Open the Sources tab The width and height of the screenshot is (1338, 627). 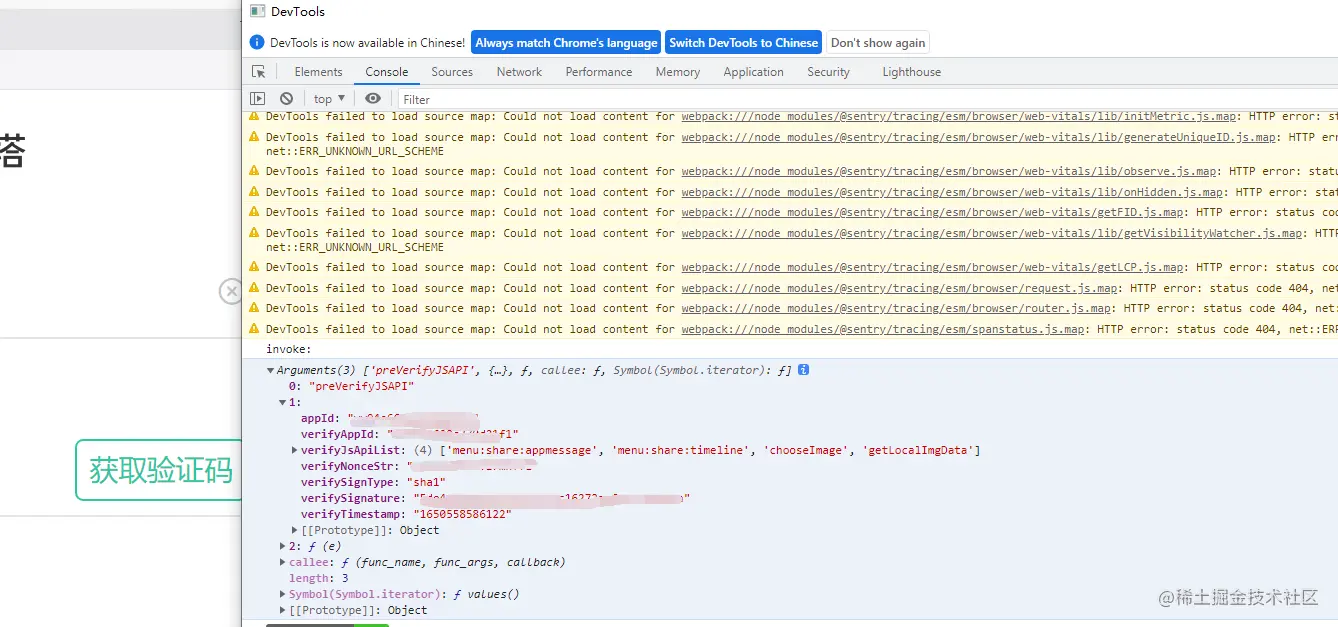(x=452, y=72)
